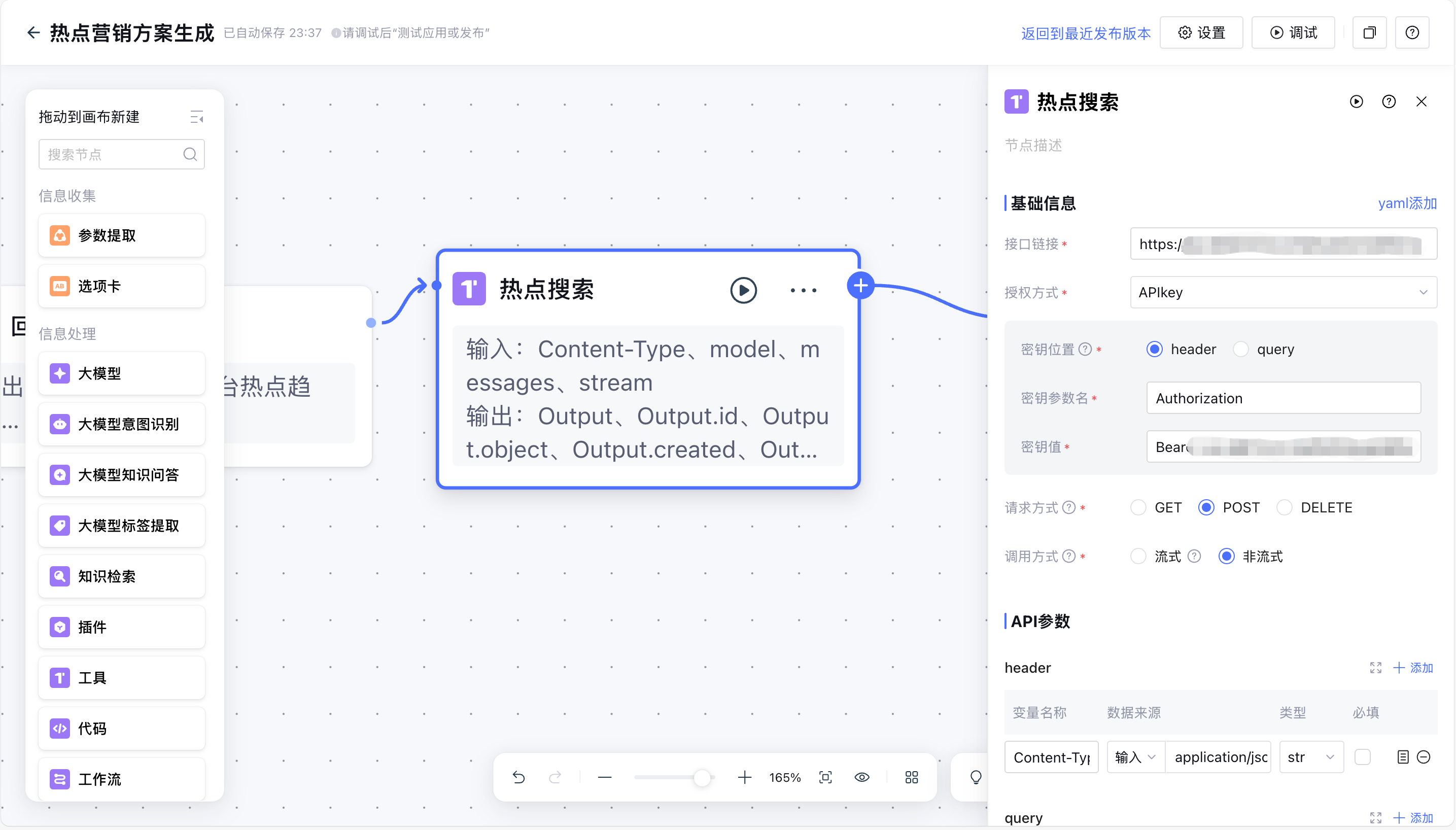Choose 流式 streaming call mode
The height and width of the screenshot is (830, 1456).
(1138, 556)
